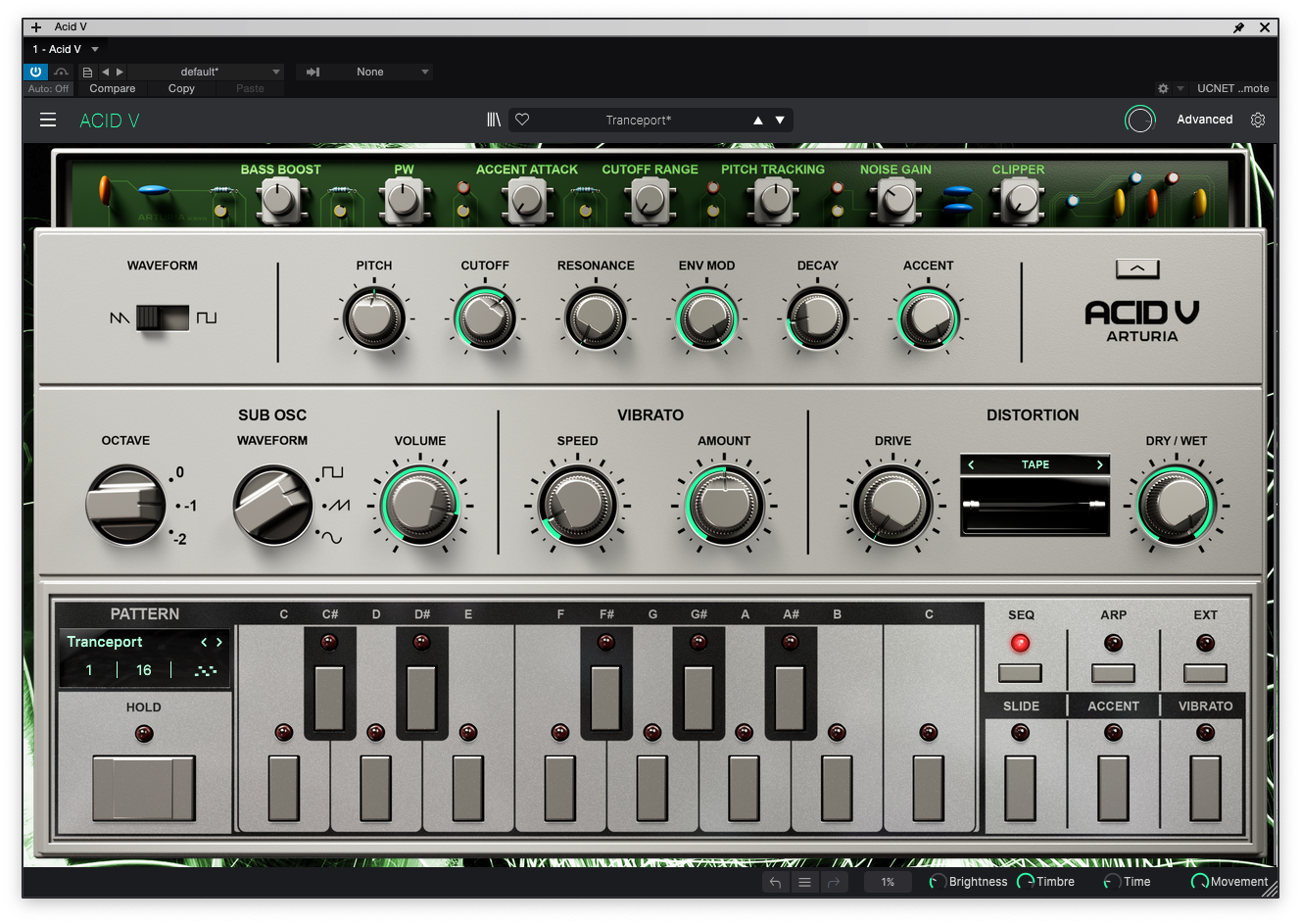Click the sub osc WAVEFORM selector knob

pos(272,506)
